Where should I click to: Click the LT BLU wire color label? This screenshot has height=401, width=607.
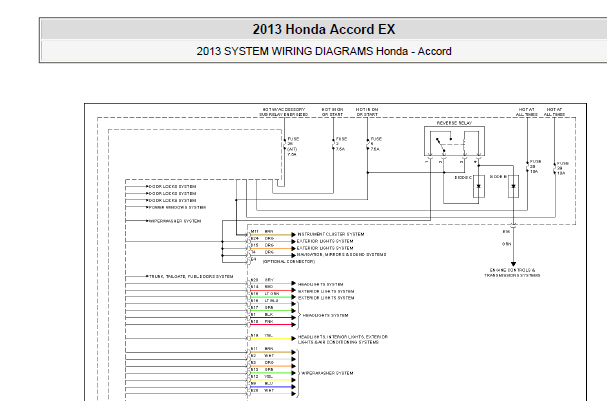(271, 301)
